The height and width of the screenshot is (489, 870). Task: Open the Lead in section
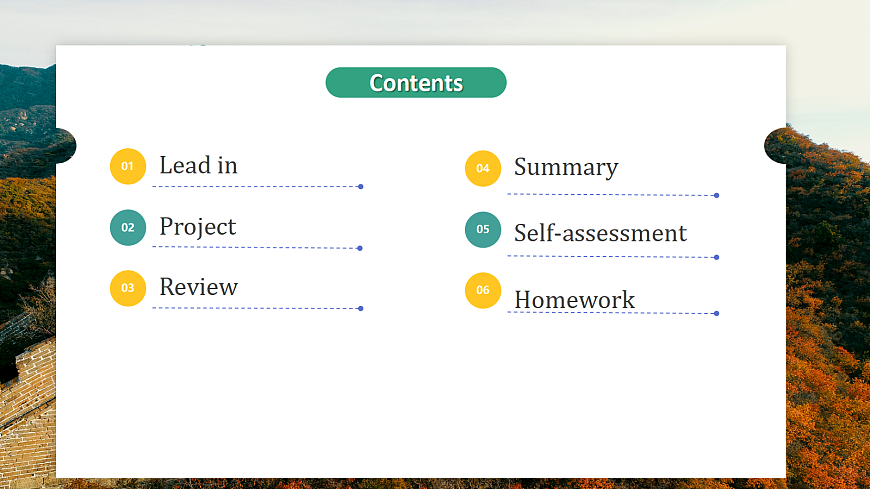tap(198, 166)
